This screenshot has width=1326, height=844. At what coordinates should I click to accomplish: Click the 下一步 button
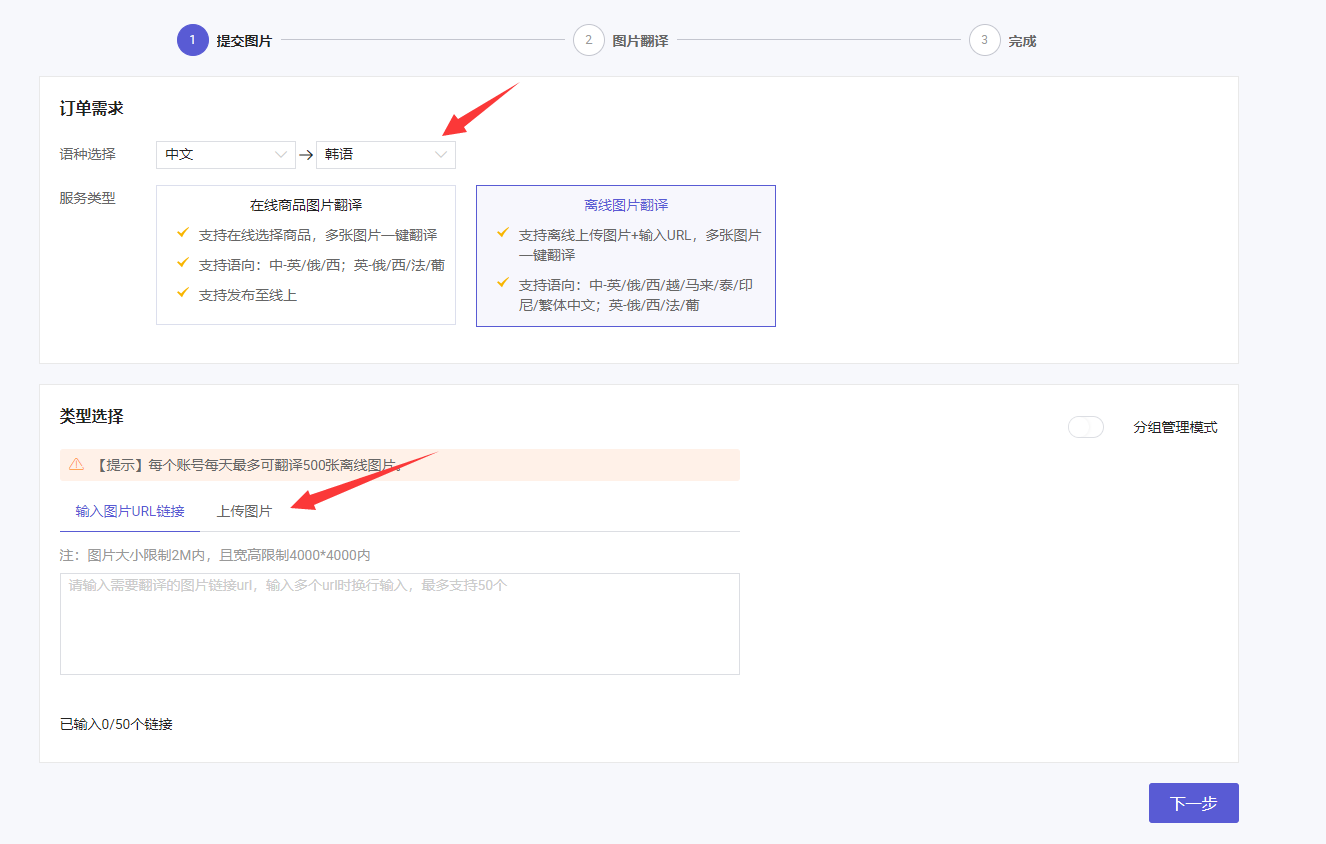[1194, 803]
